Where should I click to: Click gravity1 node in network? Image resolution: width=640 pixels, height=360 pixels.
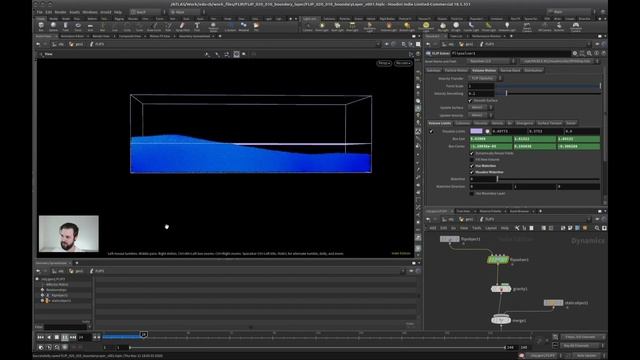pyautogui.click(x=501, y=289)
